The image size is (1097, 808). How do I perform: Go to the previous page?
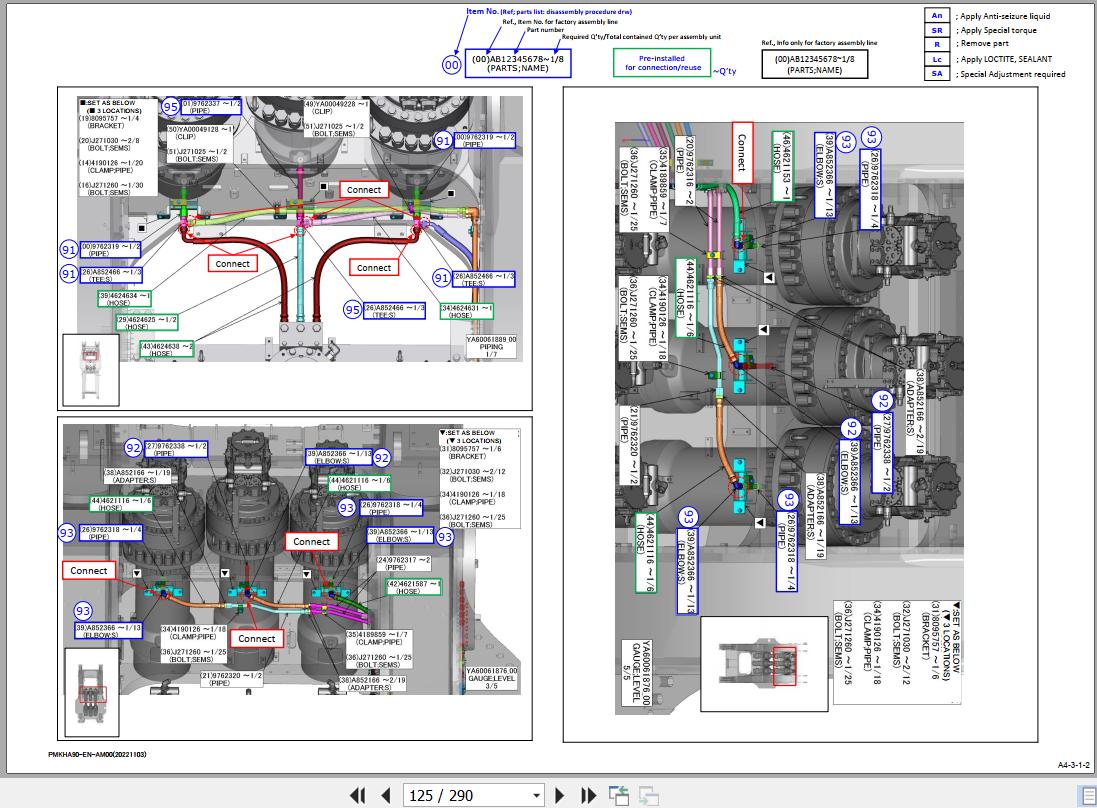click(x=386, y=795)
